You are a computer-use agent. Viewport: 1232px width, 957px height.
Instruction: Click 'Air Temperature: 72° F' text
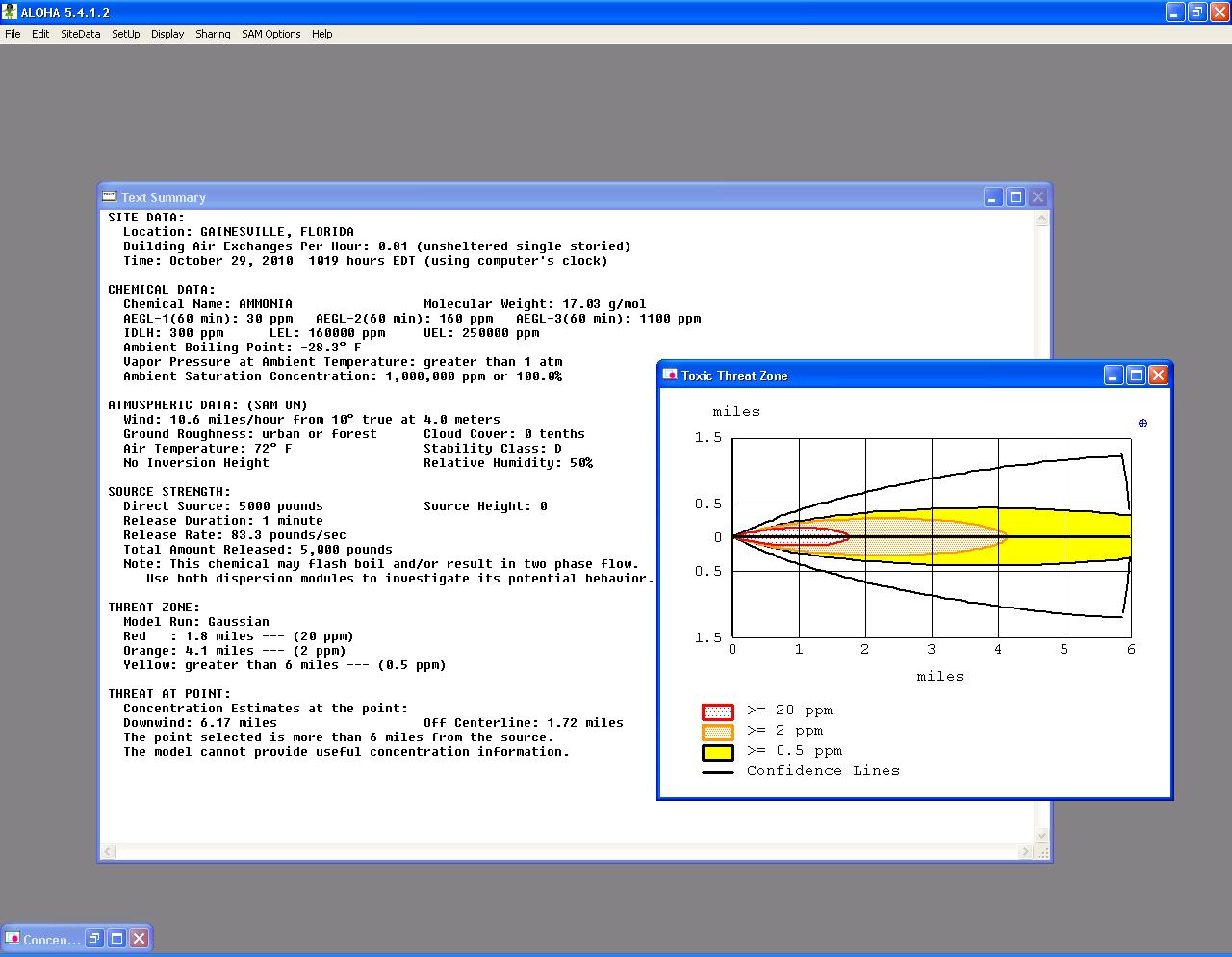point(208,449)
